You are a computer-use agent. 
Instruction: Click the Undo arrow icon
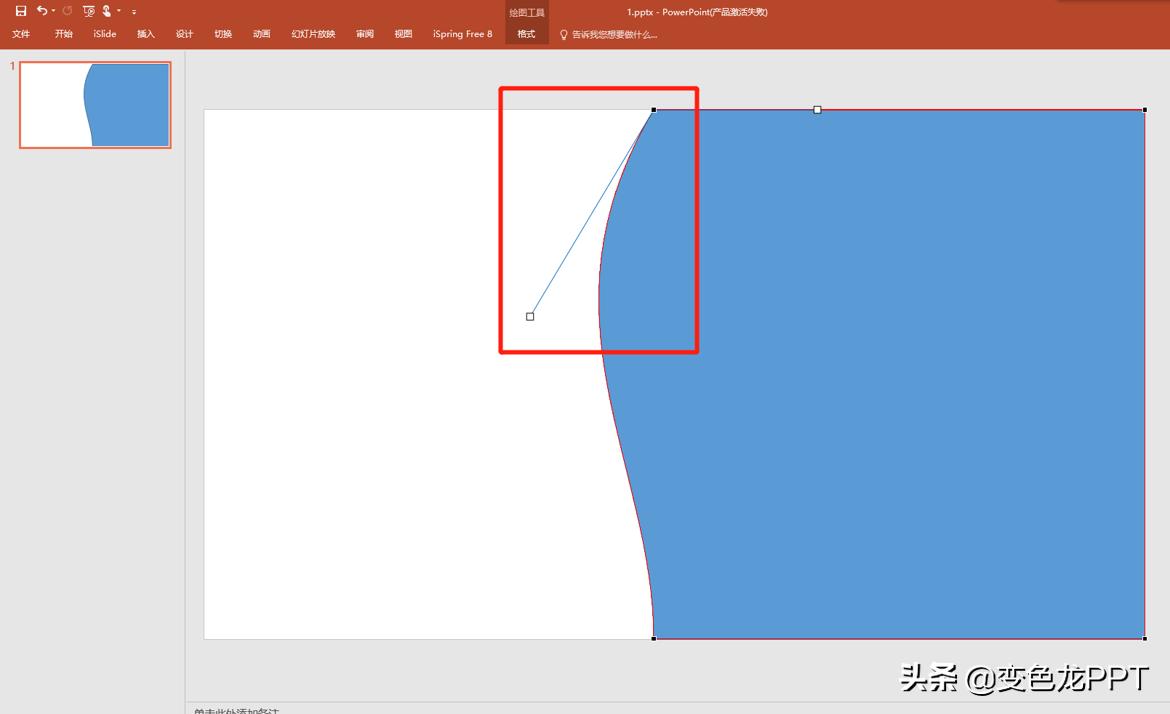click(x=42, y=10)
